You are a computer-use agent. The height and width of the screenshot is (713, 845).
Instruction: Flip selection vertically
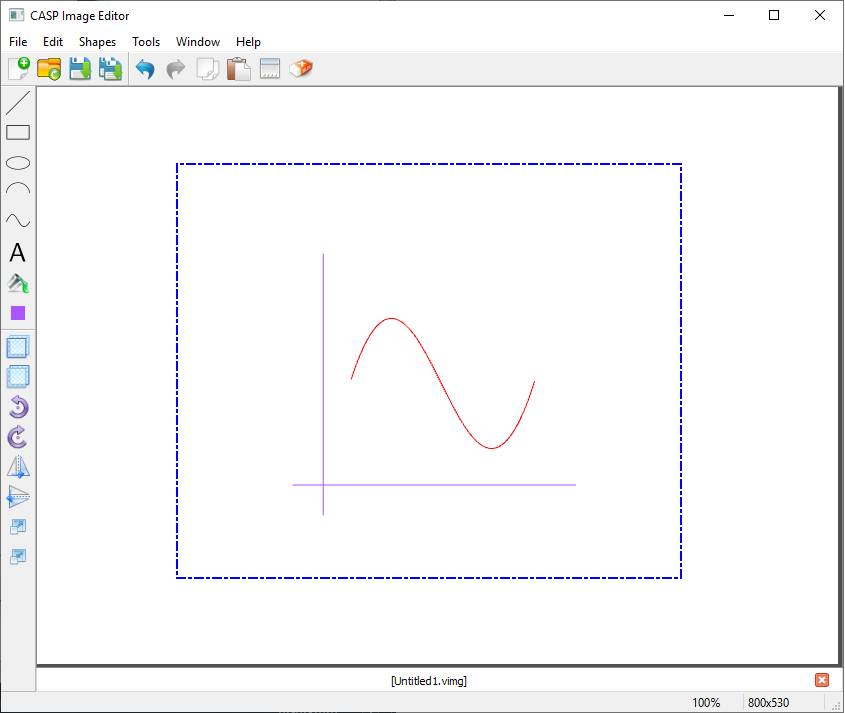click(x=18, y=497)
